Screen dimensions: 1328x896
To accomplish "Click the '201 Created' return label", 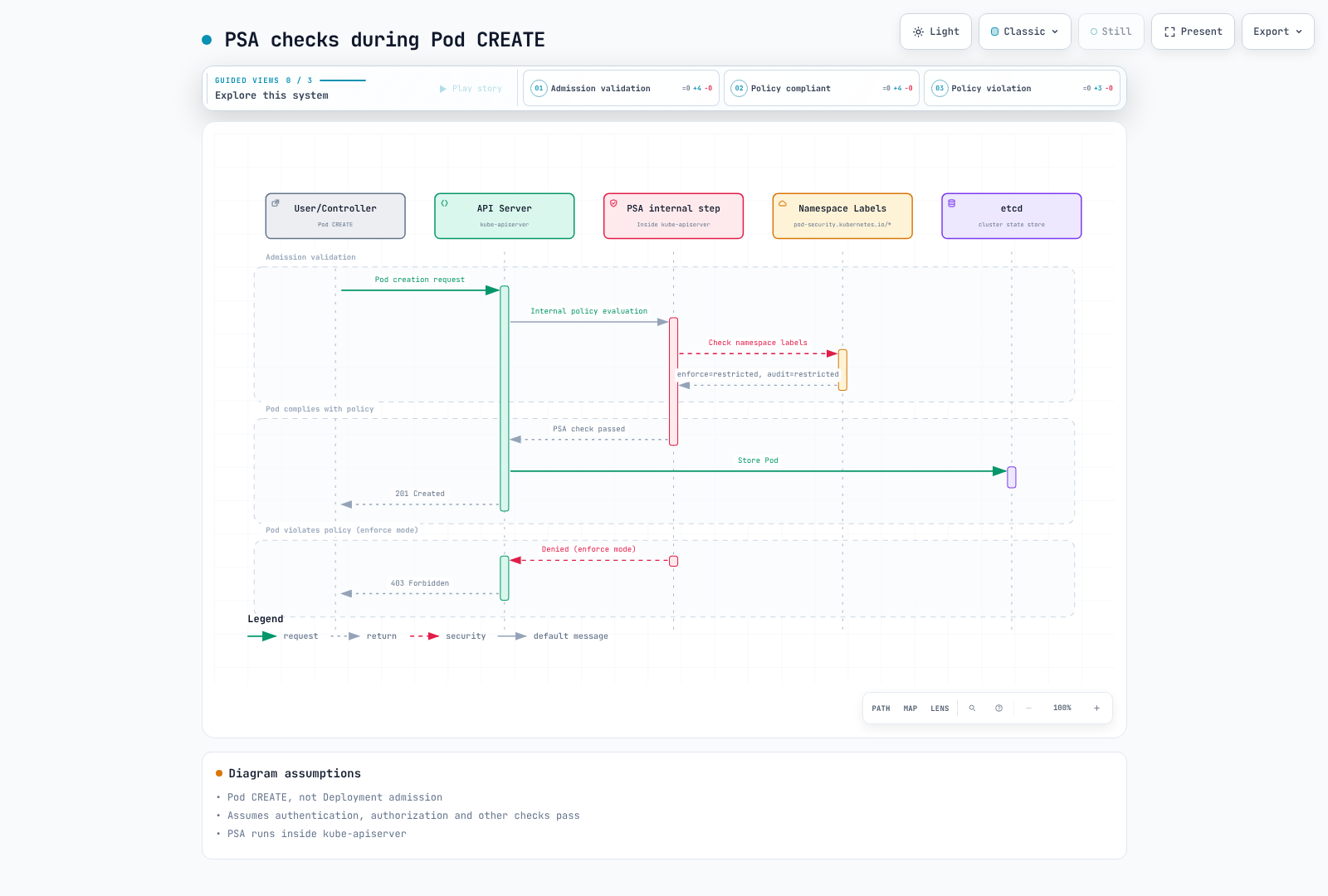I will point(420,494).
